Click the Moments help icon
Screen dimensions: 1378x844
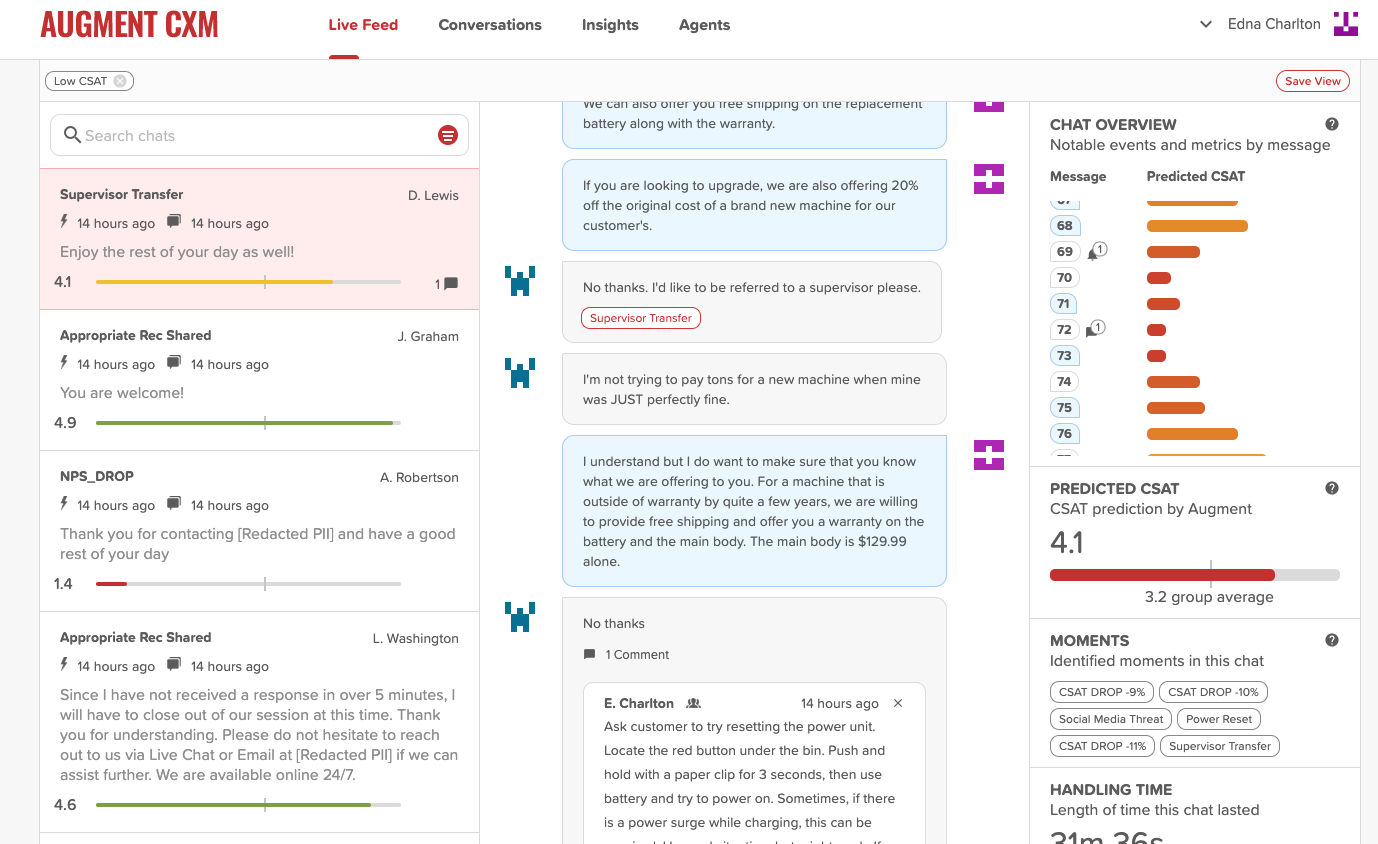(1332, 641)
